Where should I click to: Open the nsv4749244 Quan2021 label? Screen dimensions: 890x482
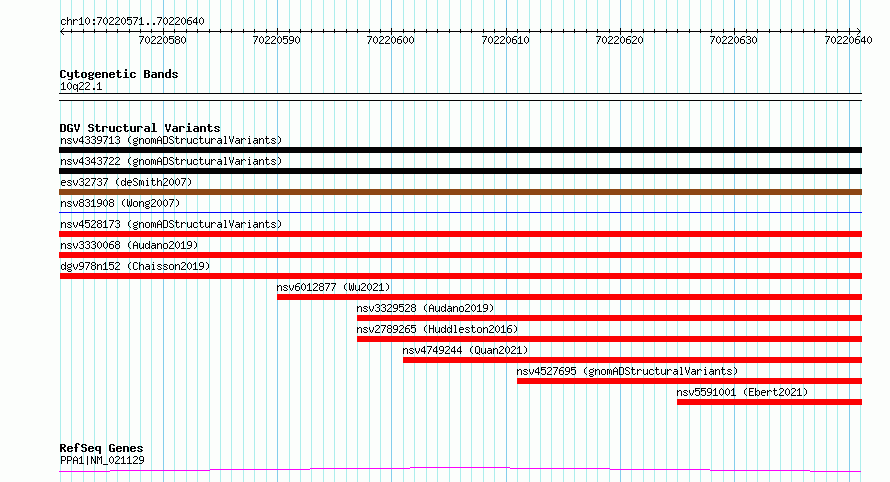(465, 350)
